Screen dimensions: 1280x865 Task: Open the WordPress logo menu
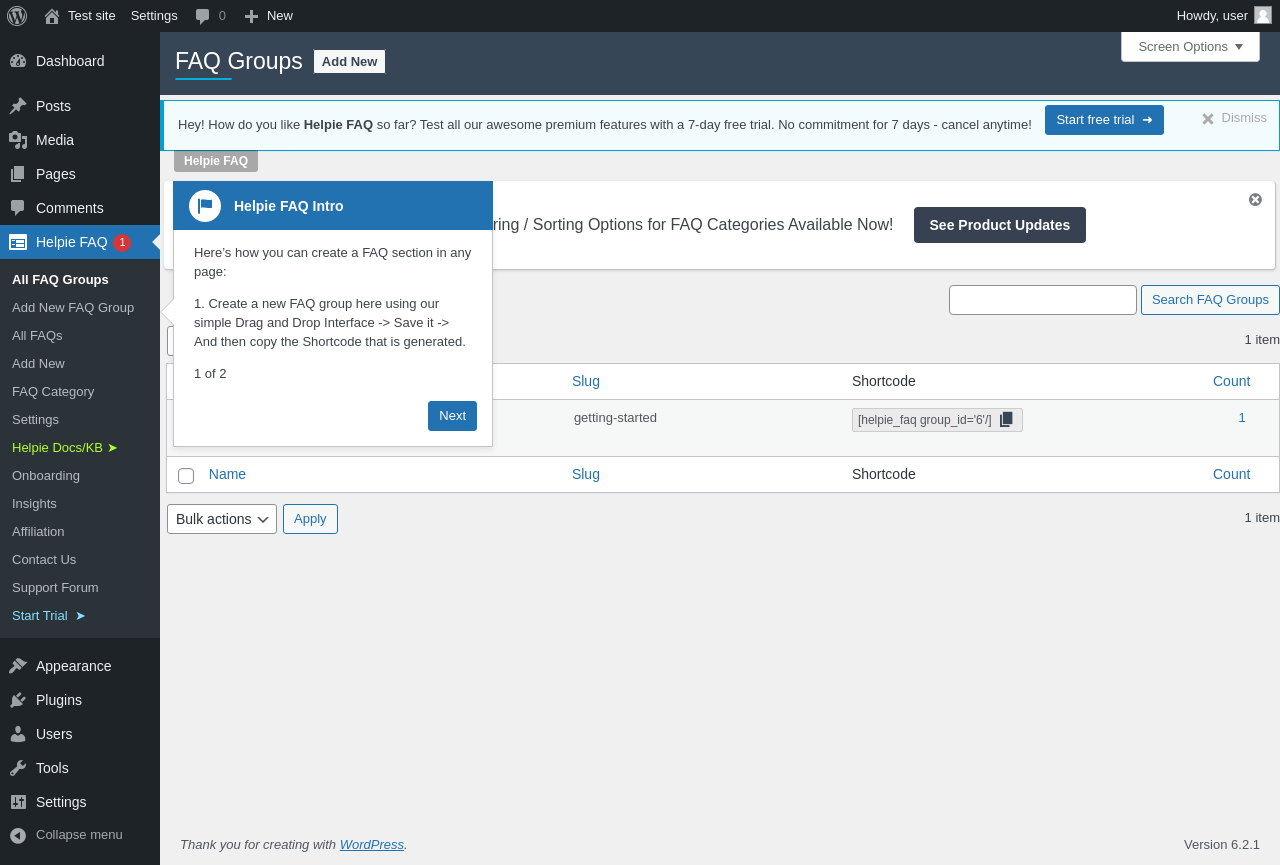coord(17,16)
